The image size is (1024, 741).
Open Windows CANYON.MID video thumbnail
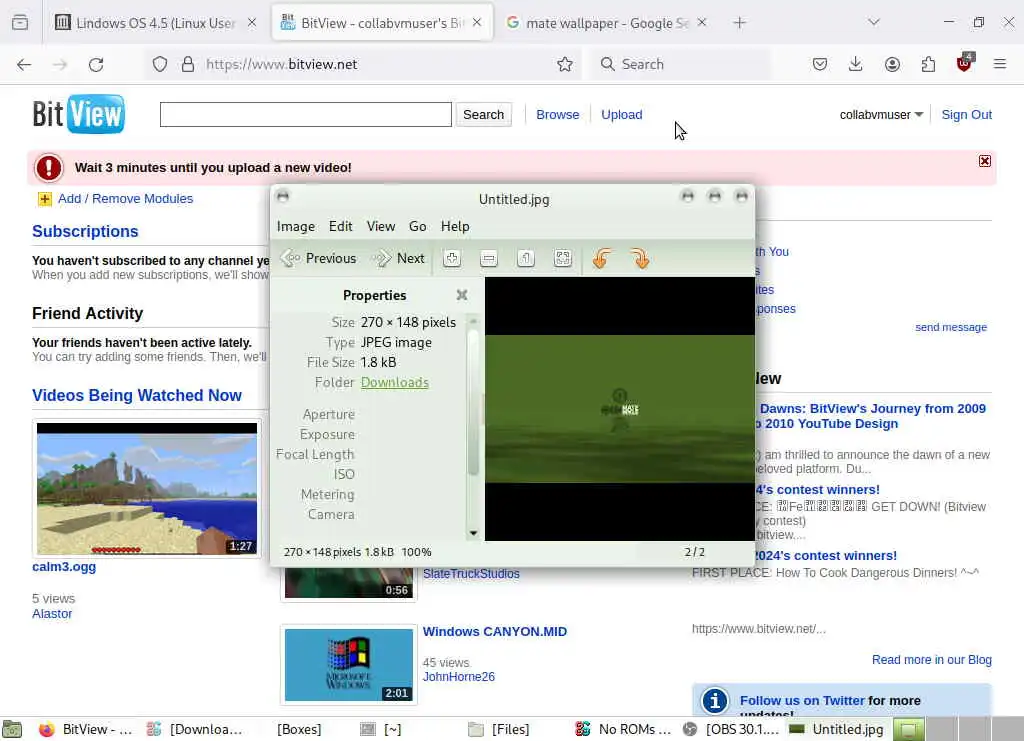(349, 665)
